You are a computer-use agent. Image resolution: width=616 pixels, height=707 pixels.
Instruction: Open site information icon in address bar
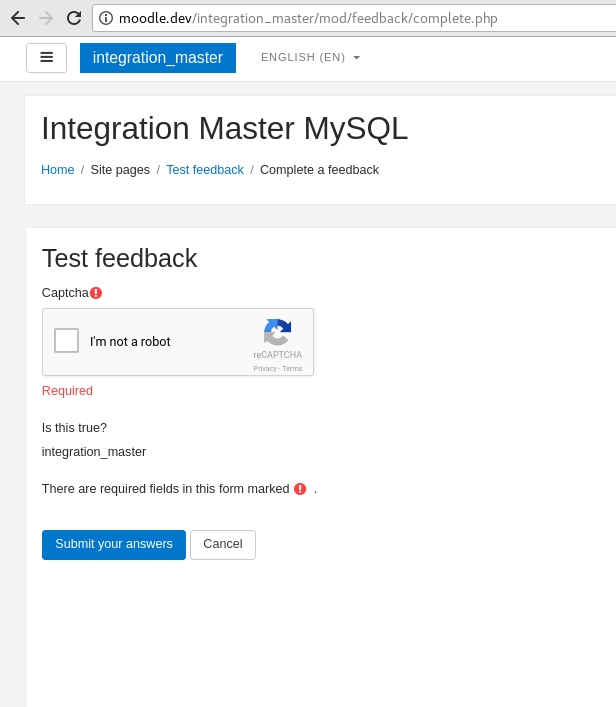(106, 18)
